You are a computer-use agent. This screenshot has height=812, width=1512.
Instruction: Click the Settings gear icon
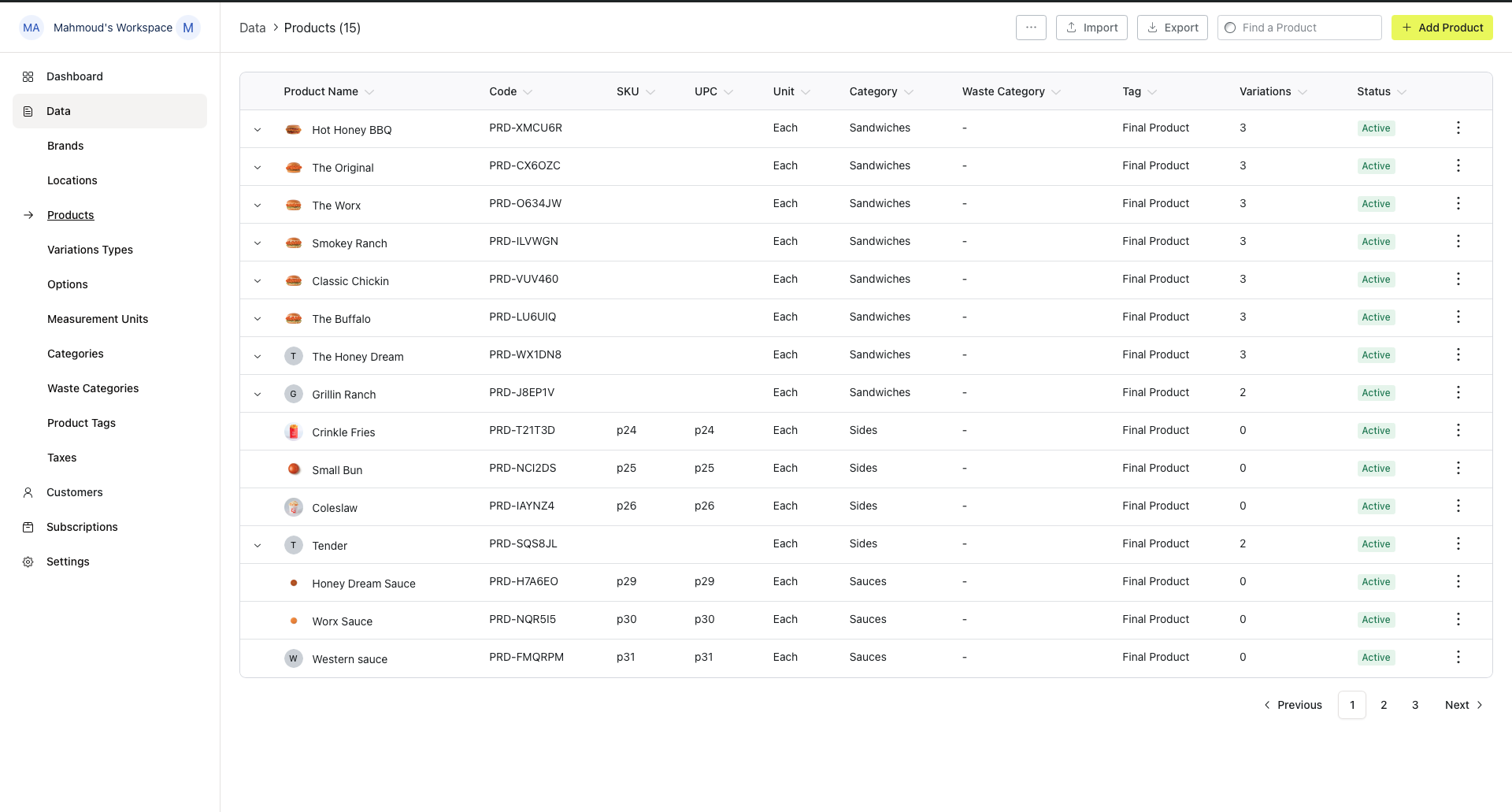(x=28, y=562)
